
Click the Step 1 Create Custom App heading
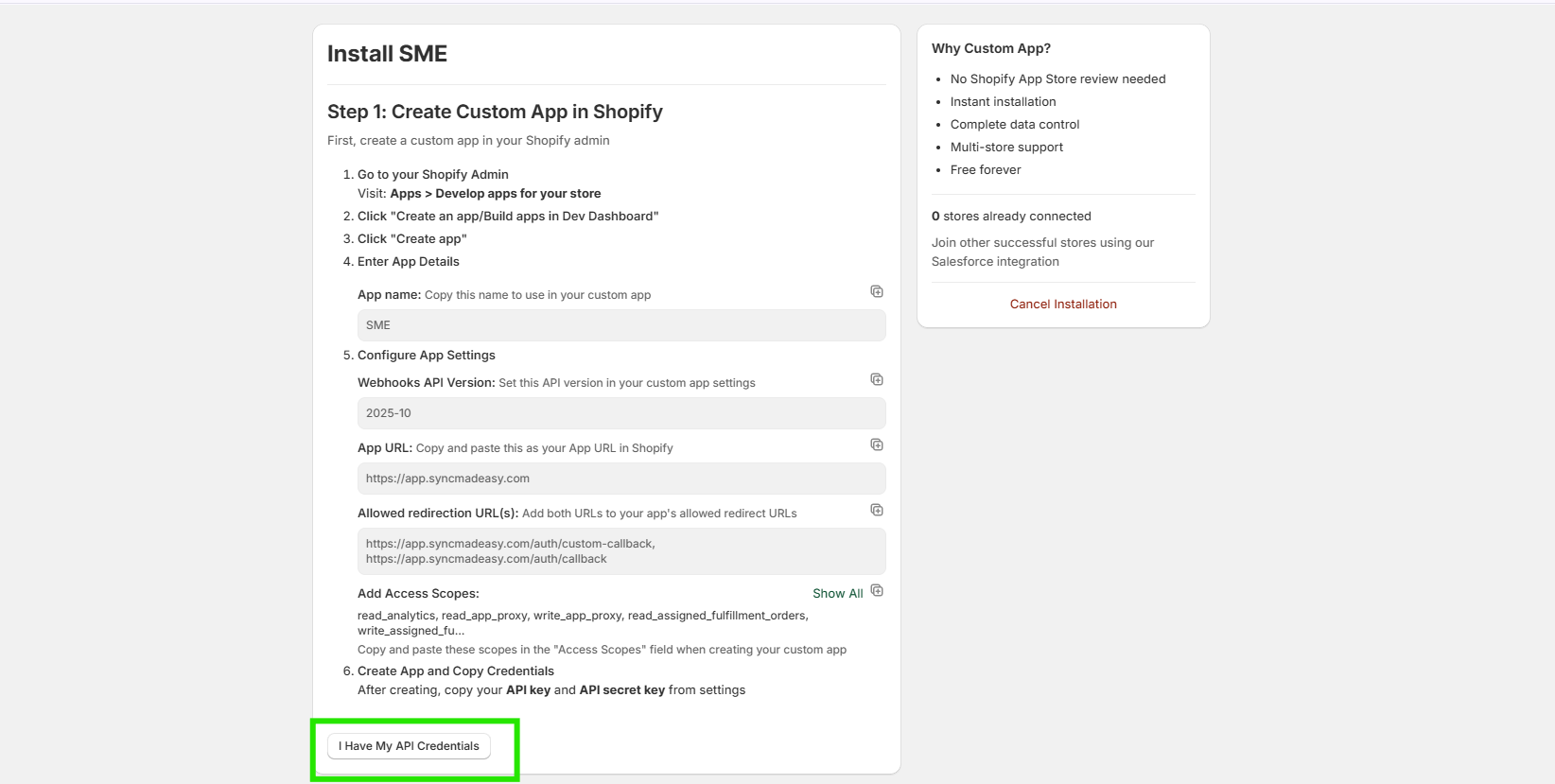[495, 112]
